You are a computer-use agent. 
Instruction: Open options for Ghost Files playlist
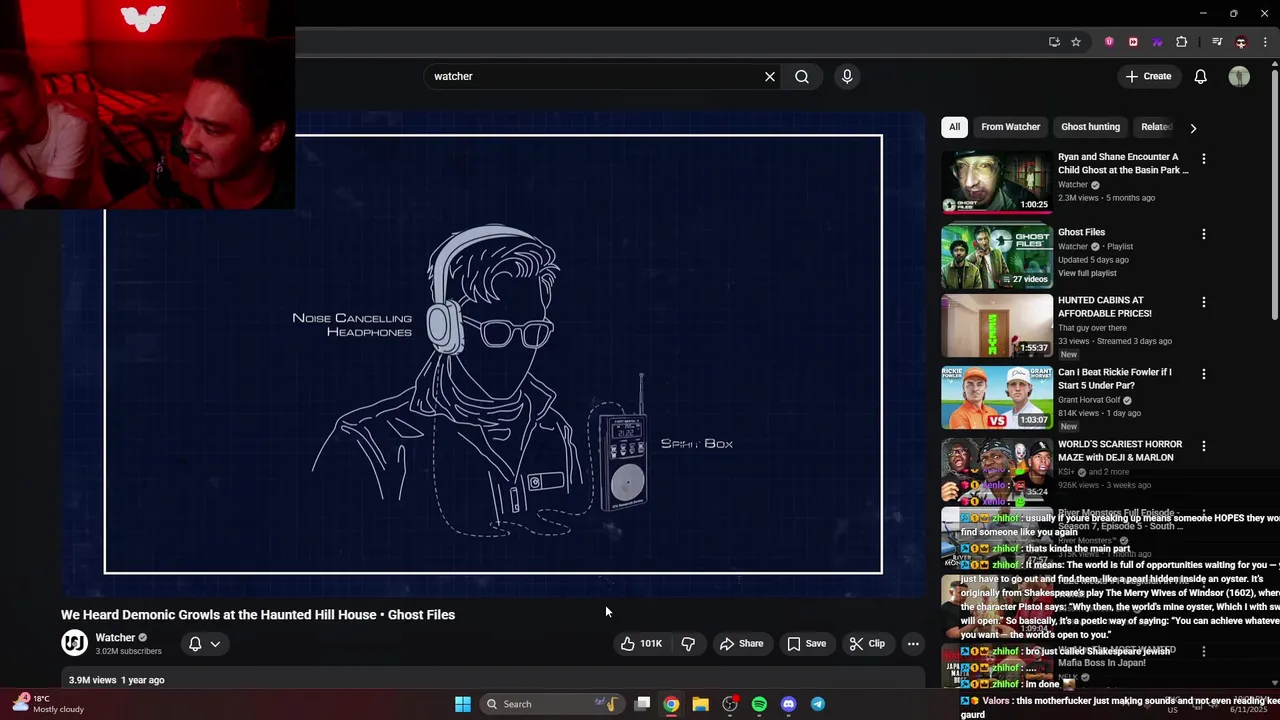[1204, 234]
